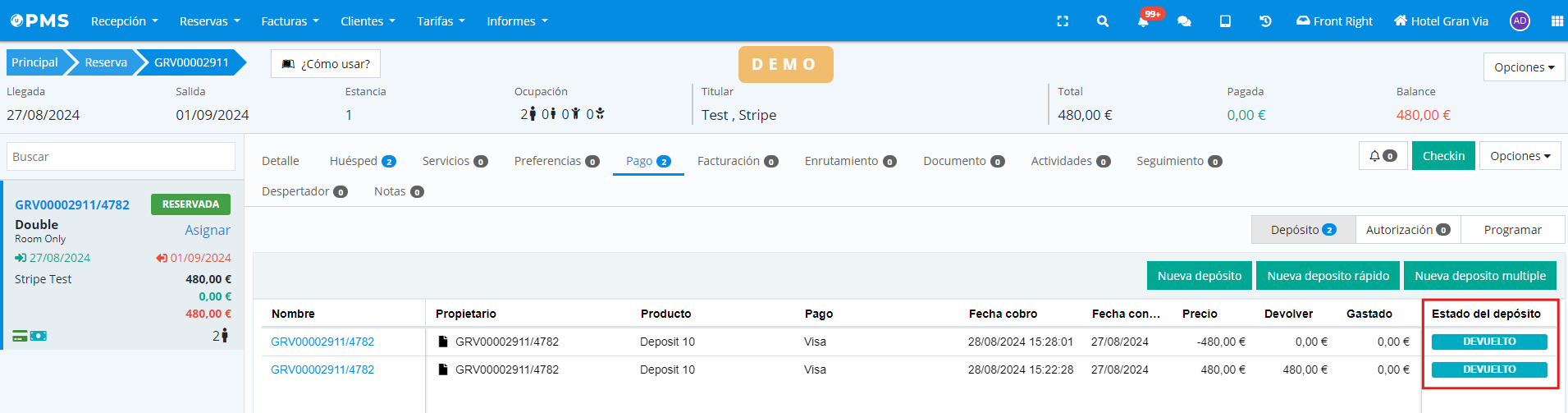The image size is (1568, 413).
Task: Expand the Recepción menu
Action: click(x=124, y=21)
